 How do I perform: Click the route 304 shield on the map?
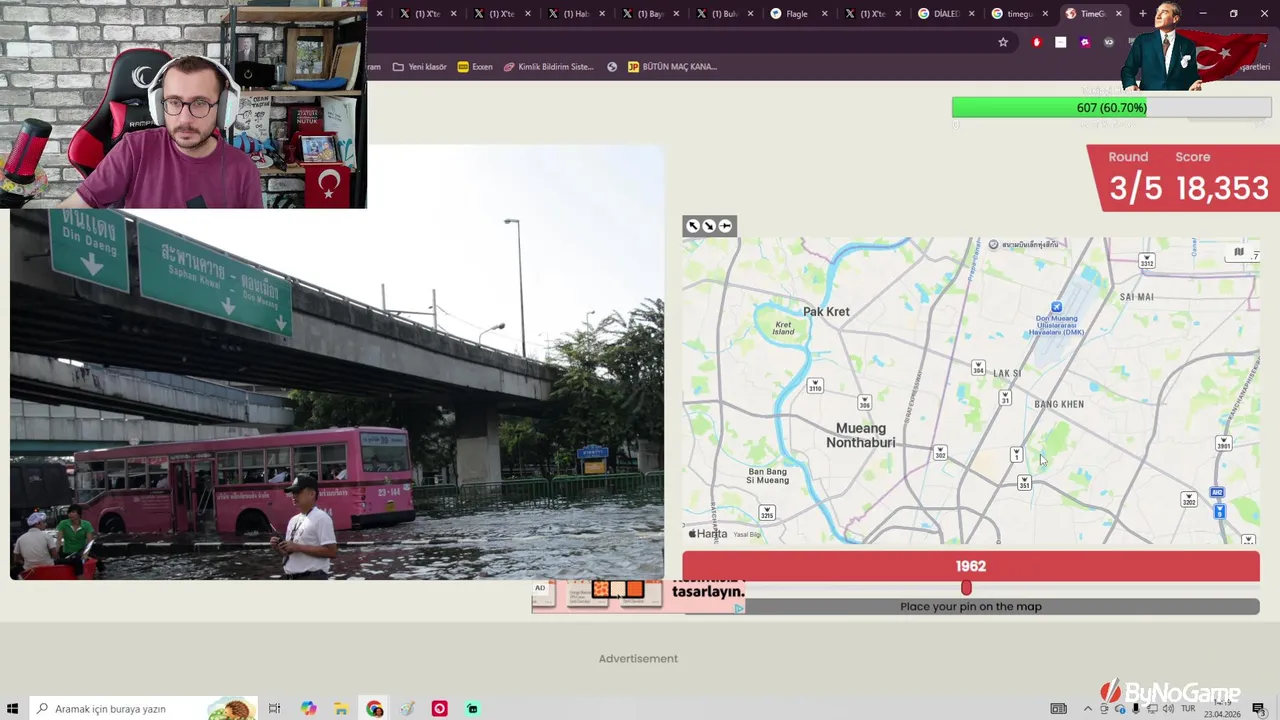[978, 369]
